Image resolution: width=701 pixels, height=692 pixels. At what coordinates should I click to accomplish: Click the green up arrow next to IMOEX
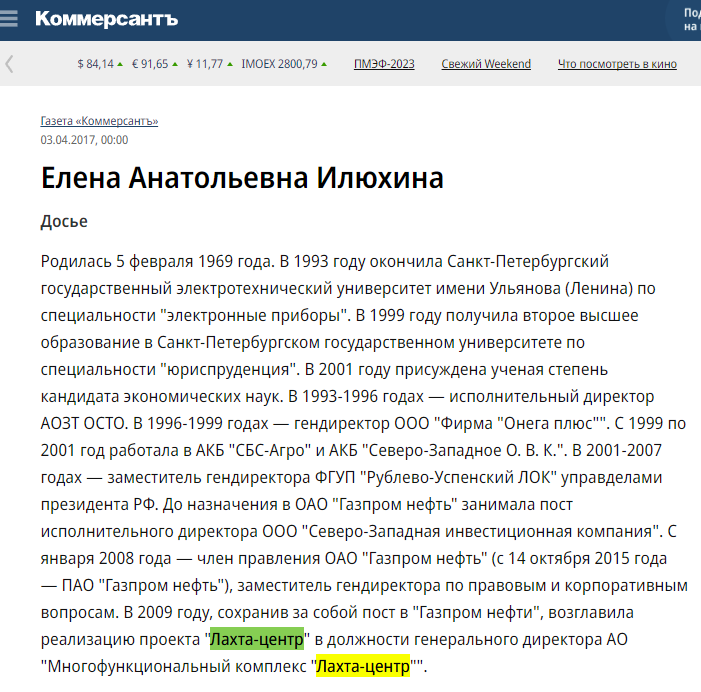324,64
